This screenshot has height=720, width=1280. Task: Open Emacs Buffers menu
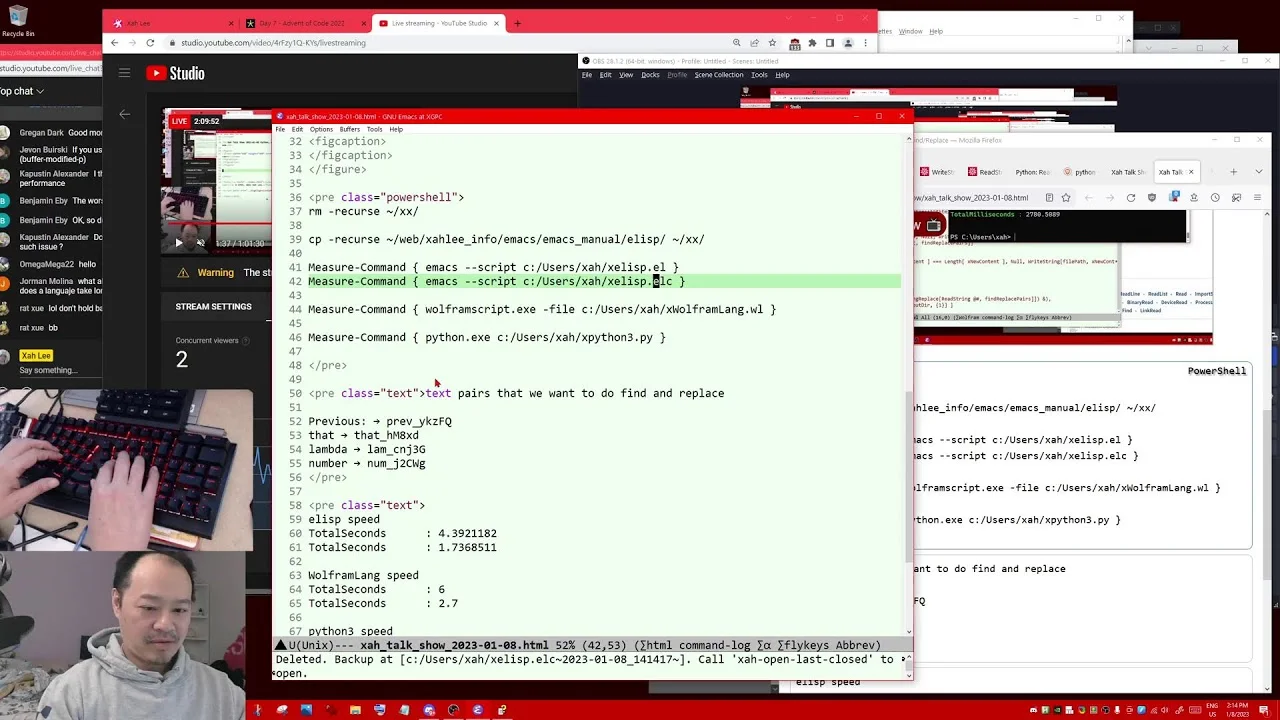pyautogui.click(x=349, y=129)
